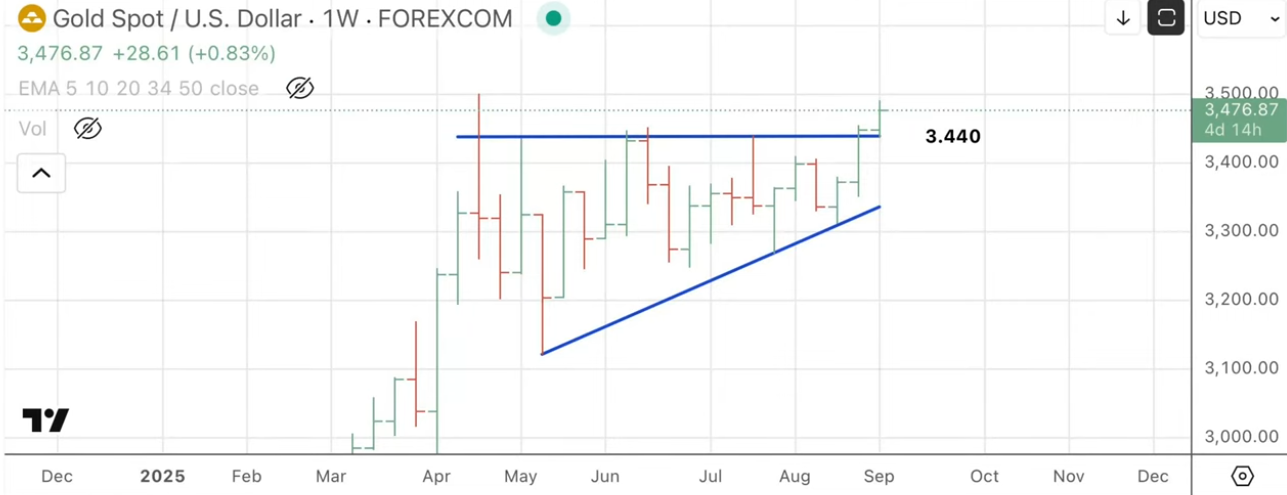
Task: Open chart settings hexagon icon
Action: pos(1242,476)
